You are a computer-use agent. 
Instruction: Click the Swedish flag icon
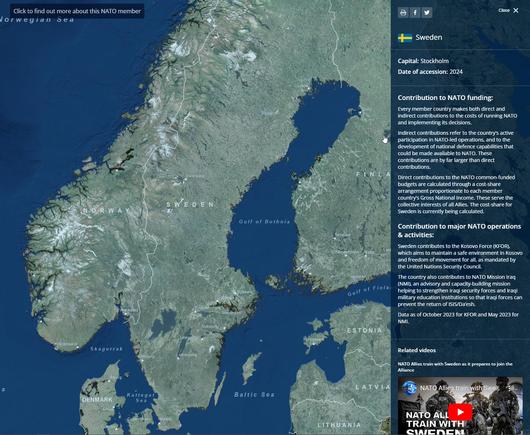[405, 38]
